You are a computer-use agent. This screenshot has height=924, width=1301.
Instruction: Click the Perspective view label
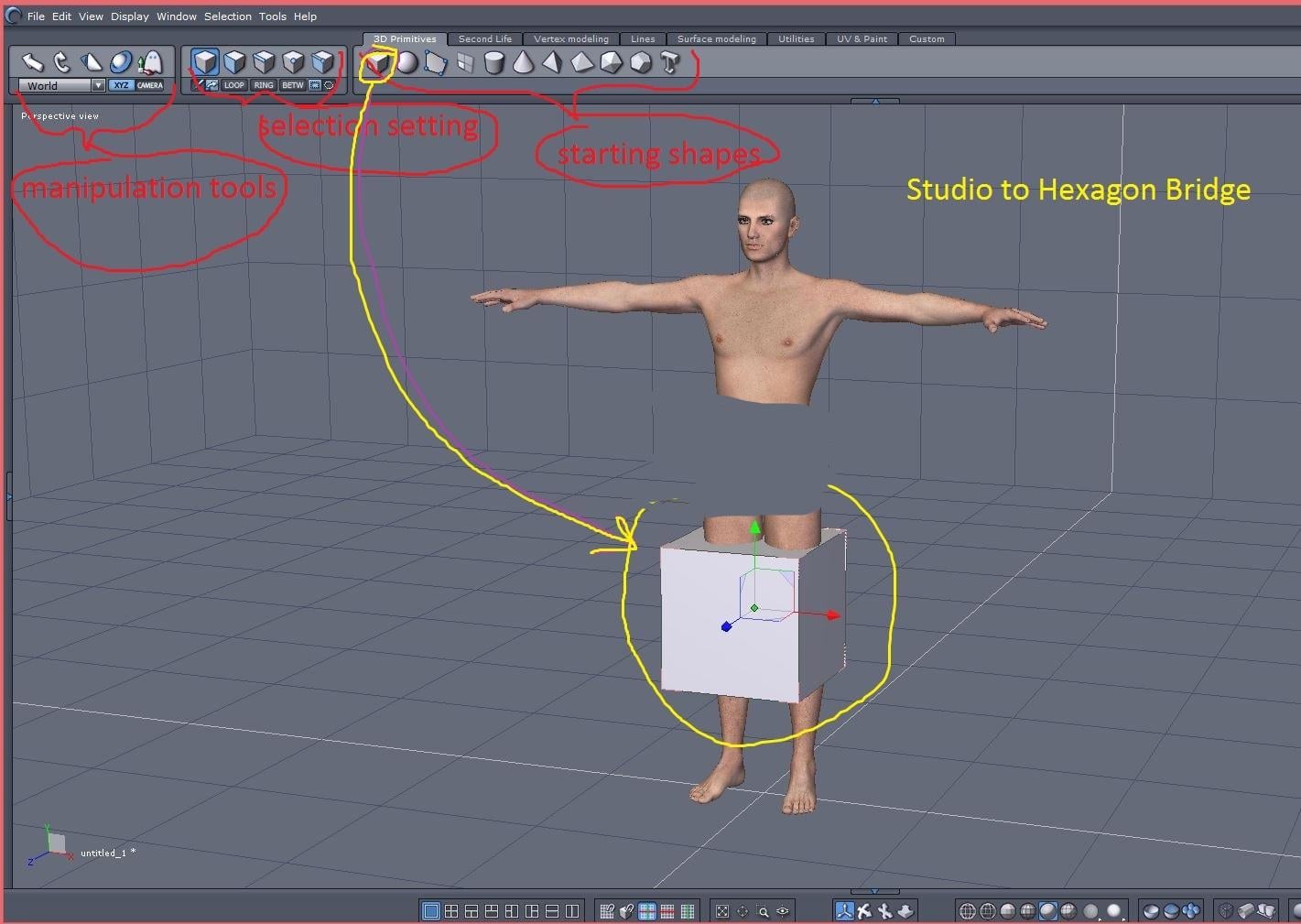tap(60, 116)
